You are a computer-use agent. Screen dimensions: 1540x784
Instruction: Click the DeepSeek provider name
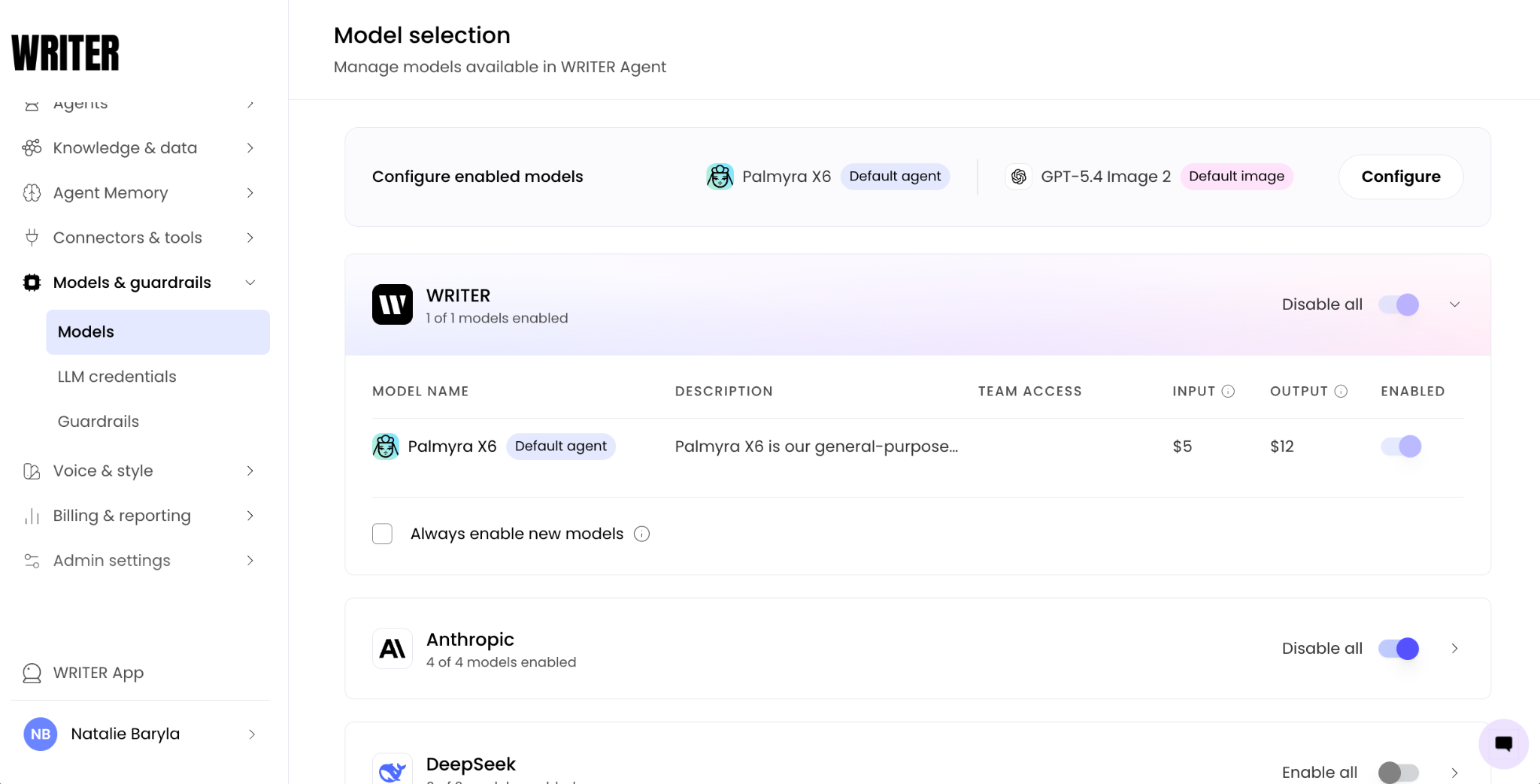click(x=471, y=764)
